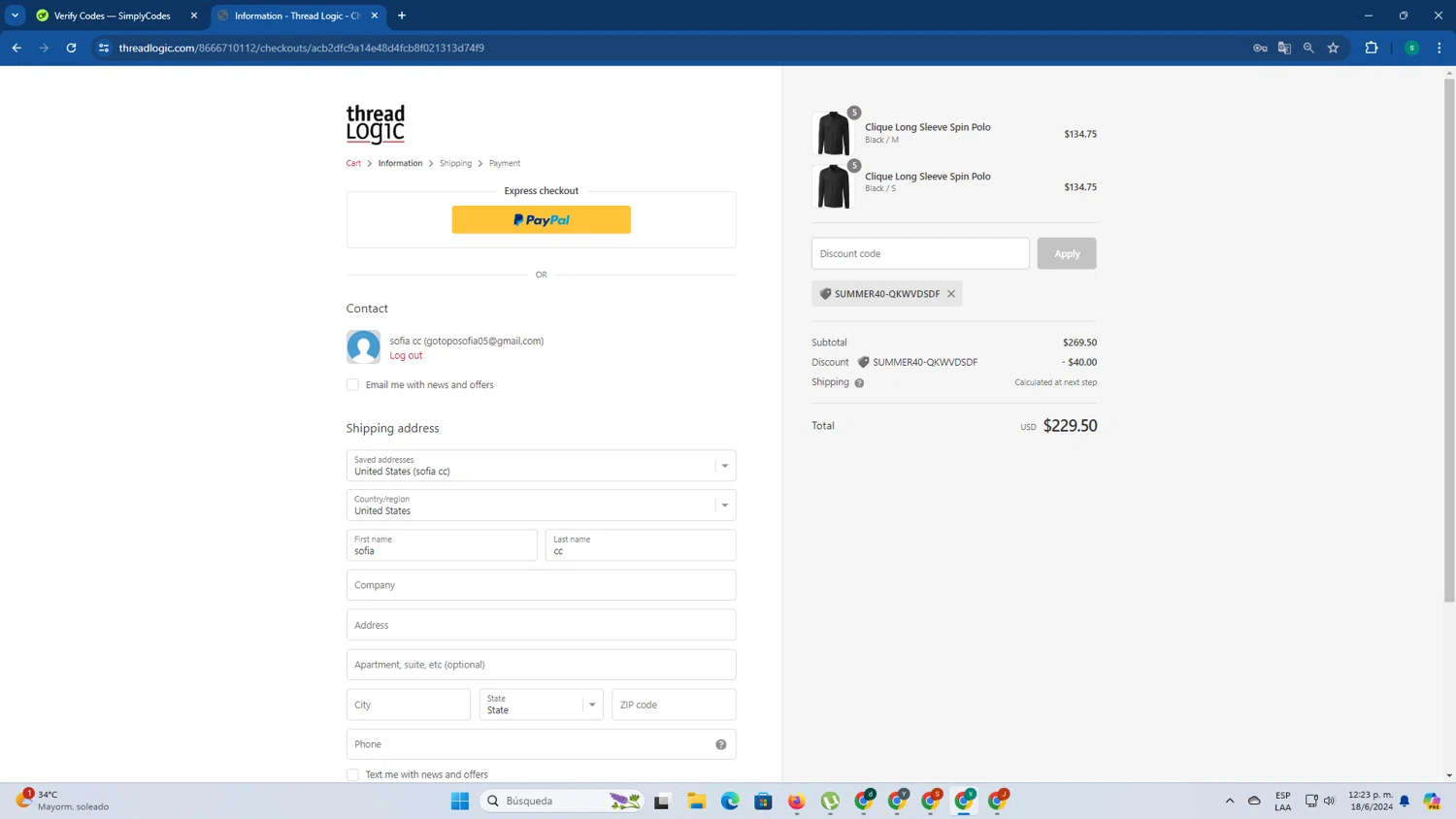The image size is (1456, 819).
Task: Go to Cart breadcrumb
Action: [x=353, y=163]
